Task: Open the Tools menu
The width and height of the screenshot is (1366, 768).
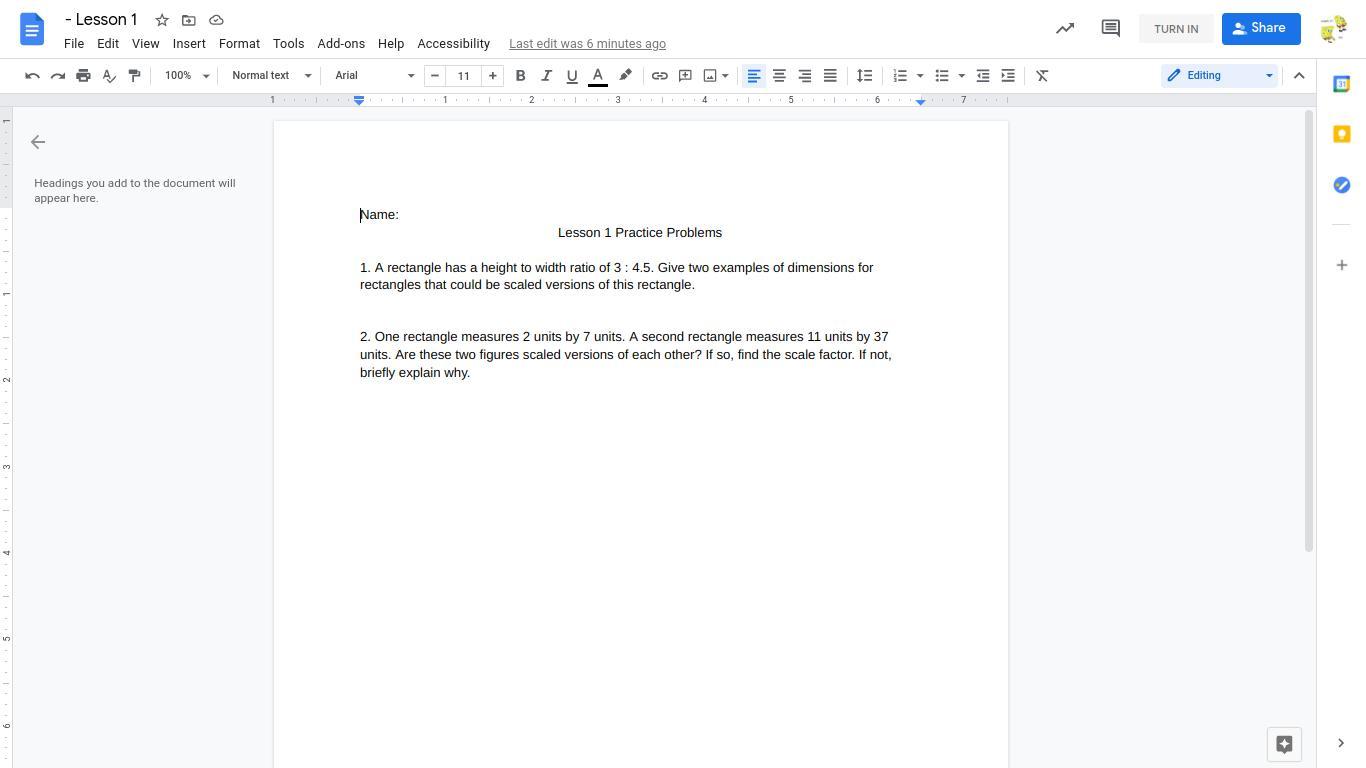Action: point(288,44)
